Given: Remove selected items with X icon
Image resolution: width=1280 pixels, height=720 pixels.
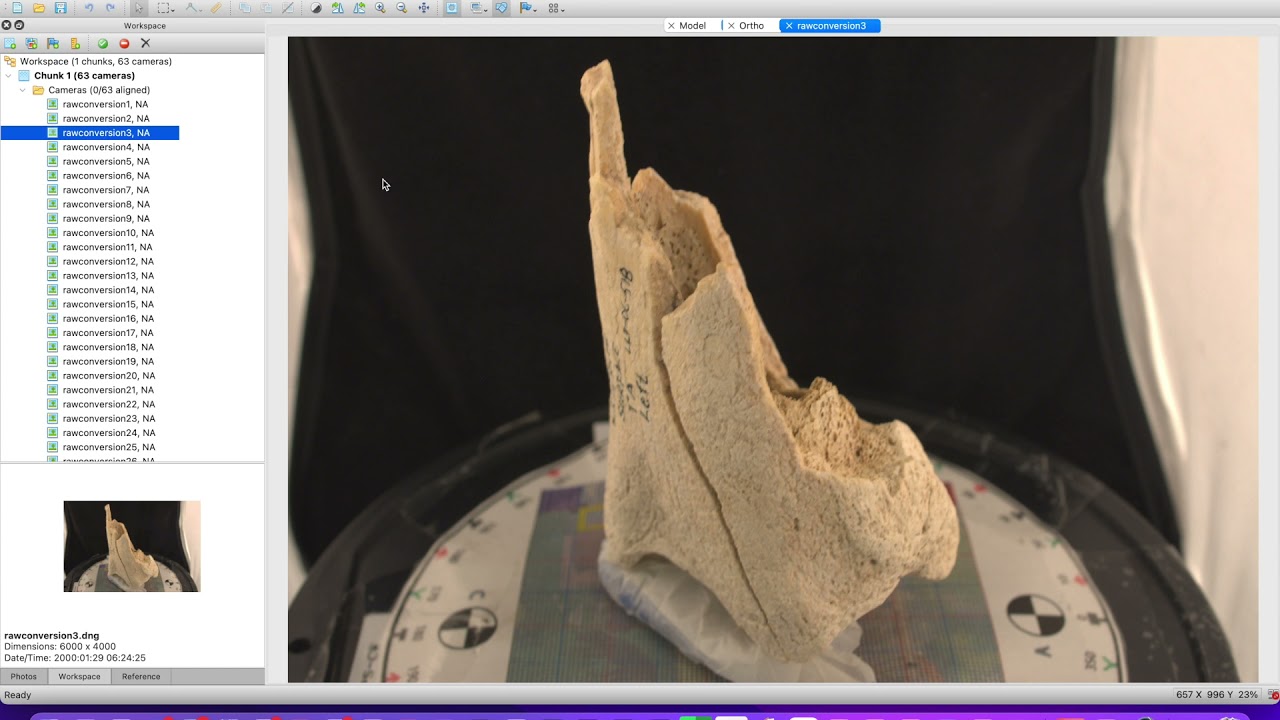Looking at the screenshot, I should point(145,44).
